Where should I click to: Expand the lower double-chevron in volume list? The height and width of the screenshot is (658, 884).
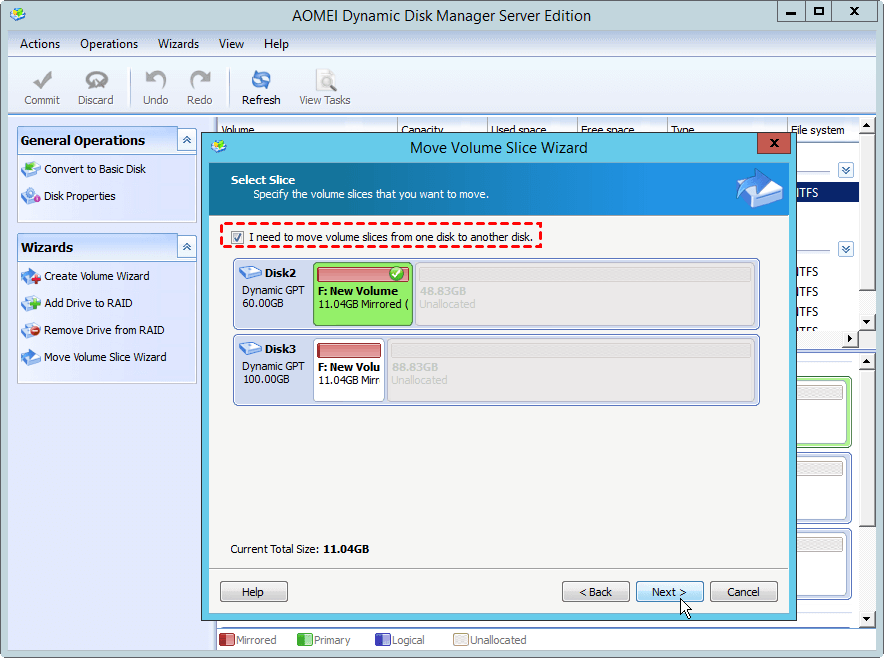coord(846,249)
